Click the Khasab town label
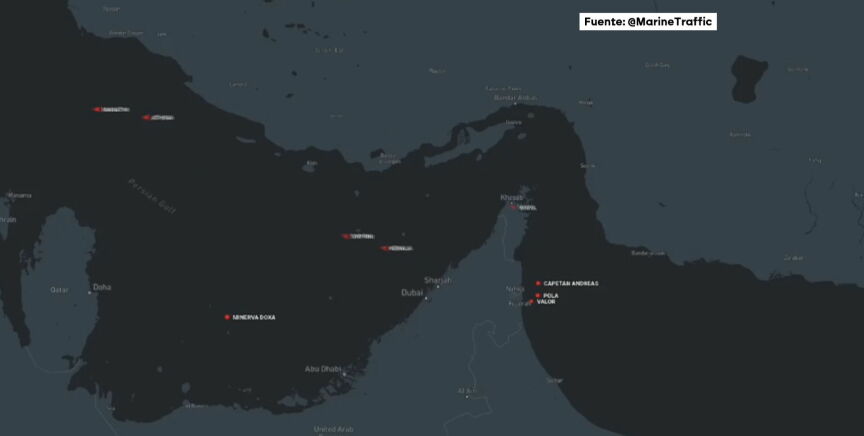 pos(511,198)
